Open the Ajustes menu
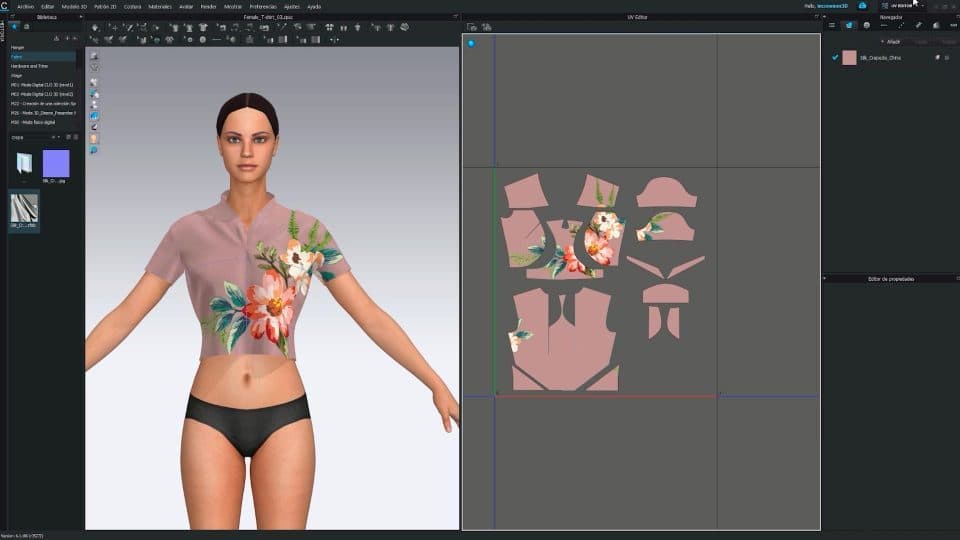This screenshot has height=540, width=960. 291,6
